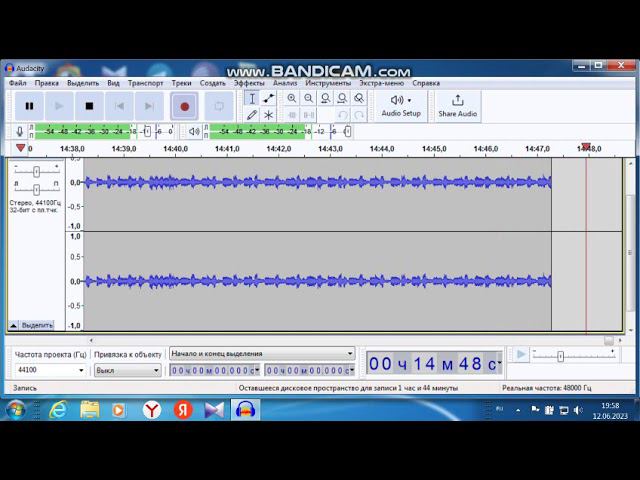Click the selection end time field
Image resolution: width=640 pixels, height=480 pixels.
click(310, 371)
